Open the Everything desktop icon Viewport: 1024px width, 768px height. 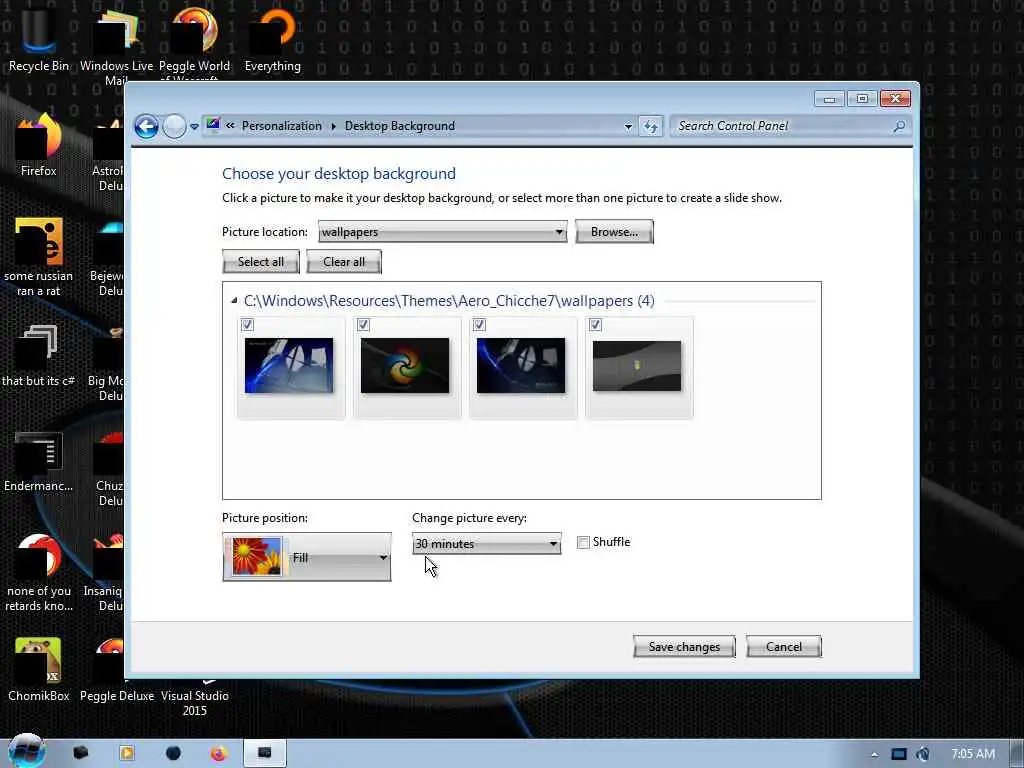click(x=272, y=39)
